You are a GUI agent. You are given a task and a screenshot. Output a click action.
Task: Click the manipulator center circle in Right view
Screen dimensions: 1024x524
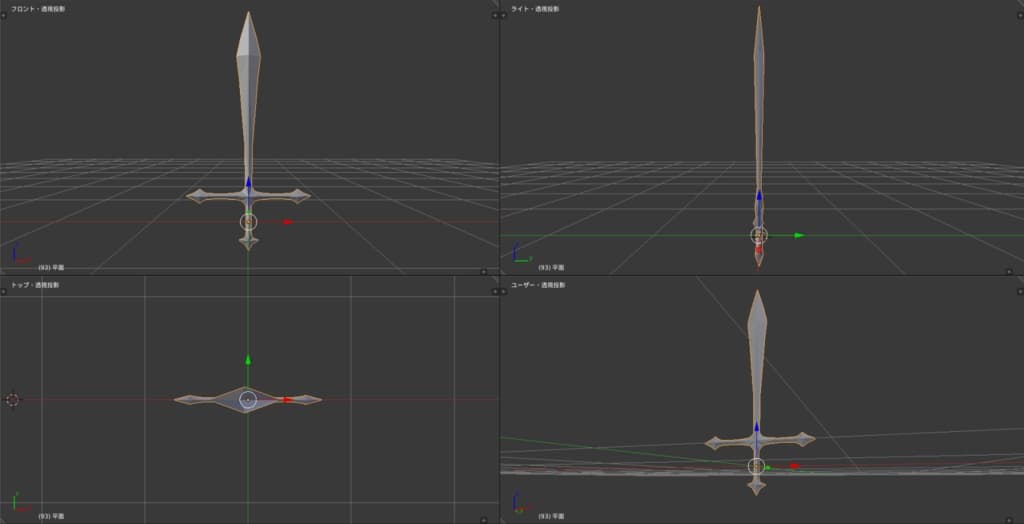759,235
